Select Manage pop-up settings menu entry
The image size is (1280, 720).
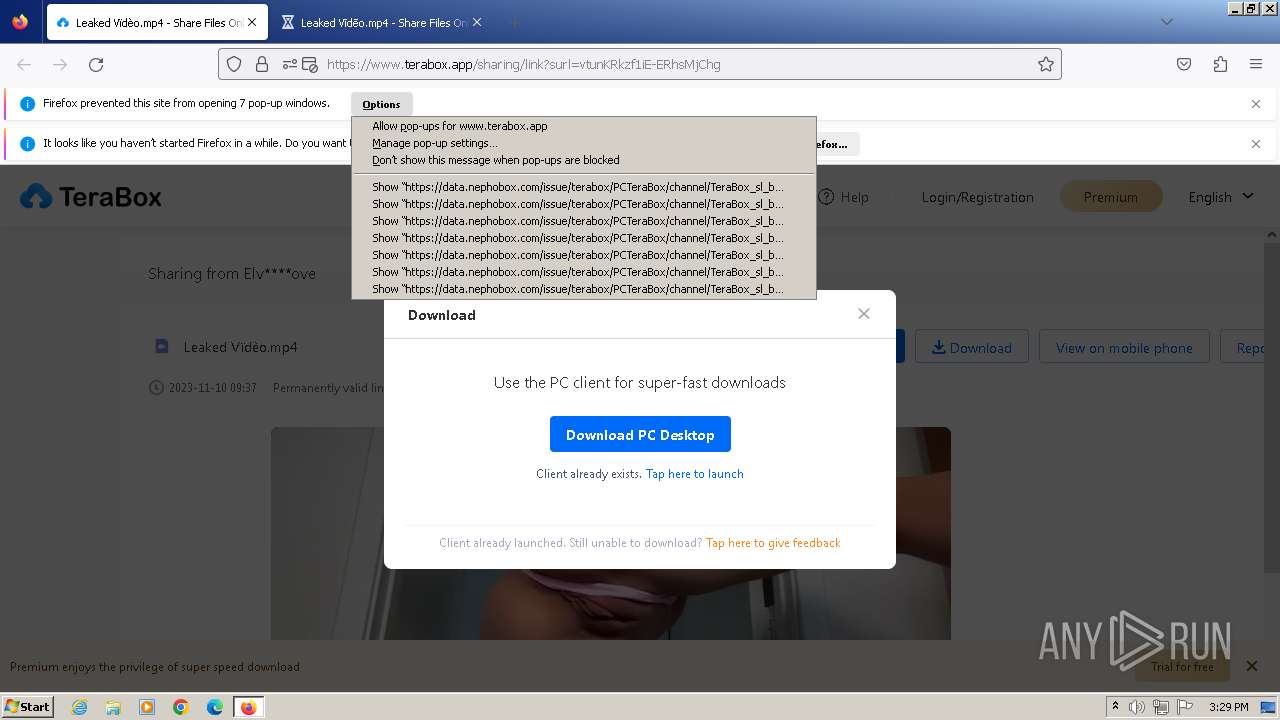click(x=584, y=143)
